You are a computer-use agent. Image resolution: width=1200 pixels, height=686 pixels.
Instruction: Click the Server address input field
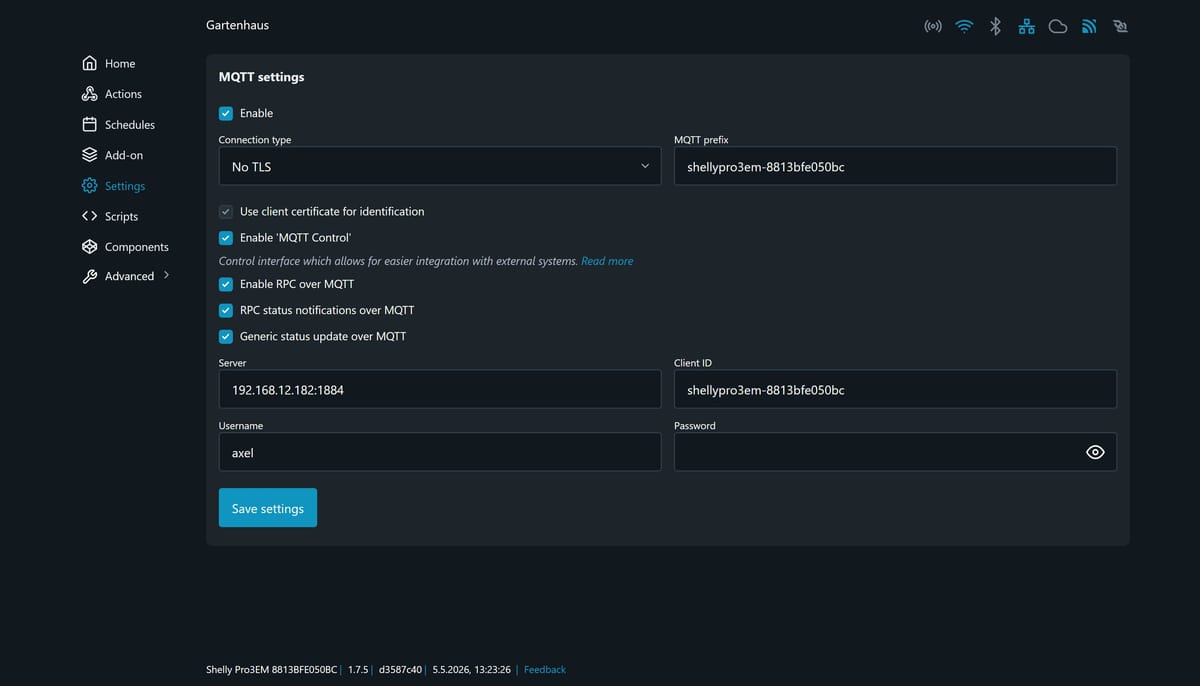click(440, 389)
